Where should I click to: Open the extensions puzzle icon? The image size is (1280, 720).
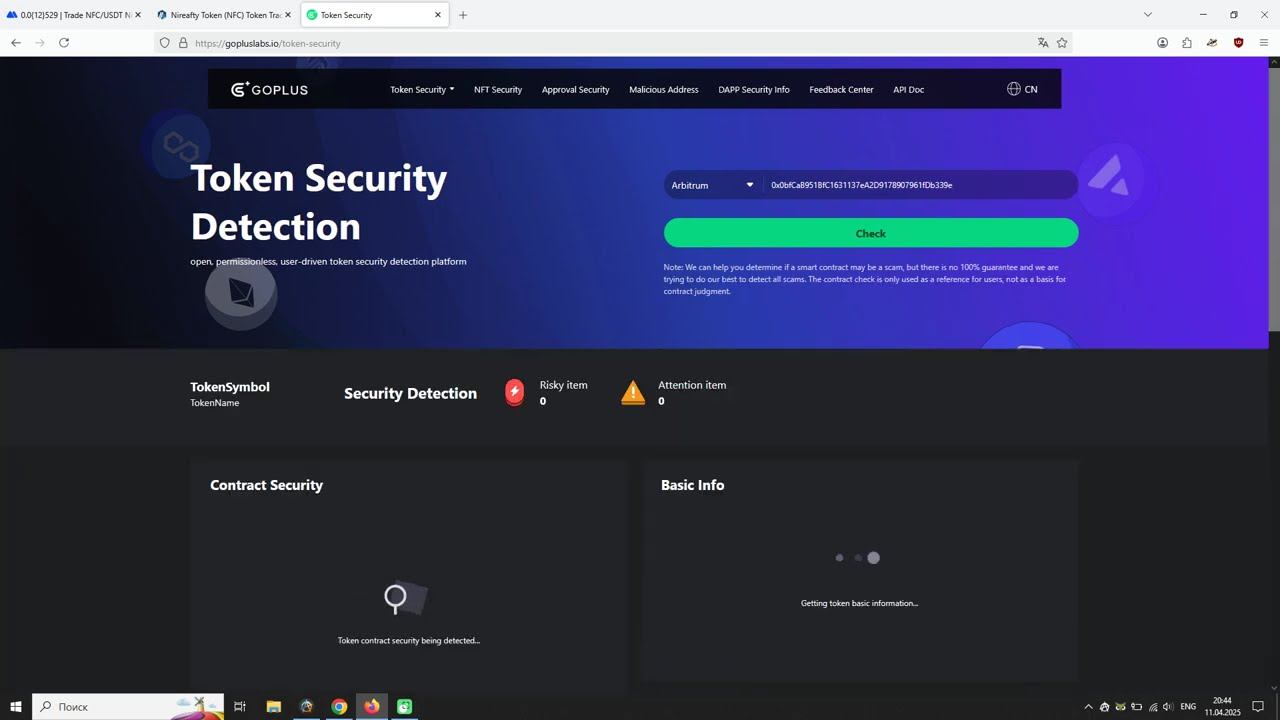pos(1187,43)
